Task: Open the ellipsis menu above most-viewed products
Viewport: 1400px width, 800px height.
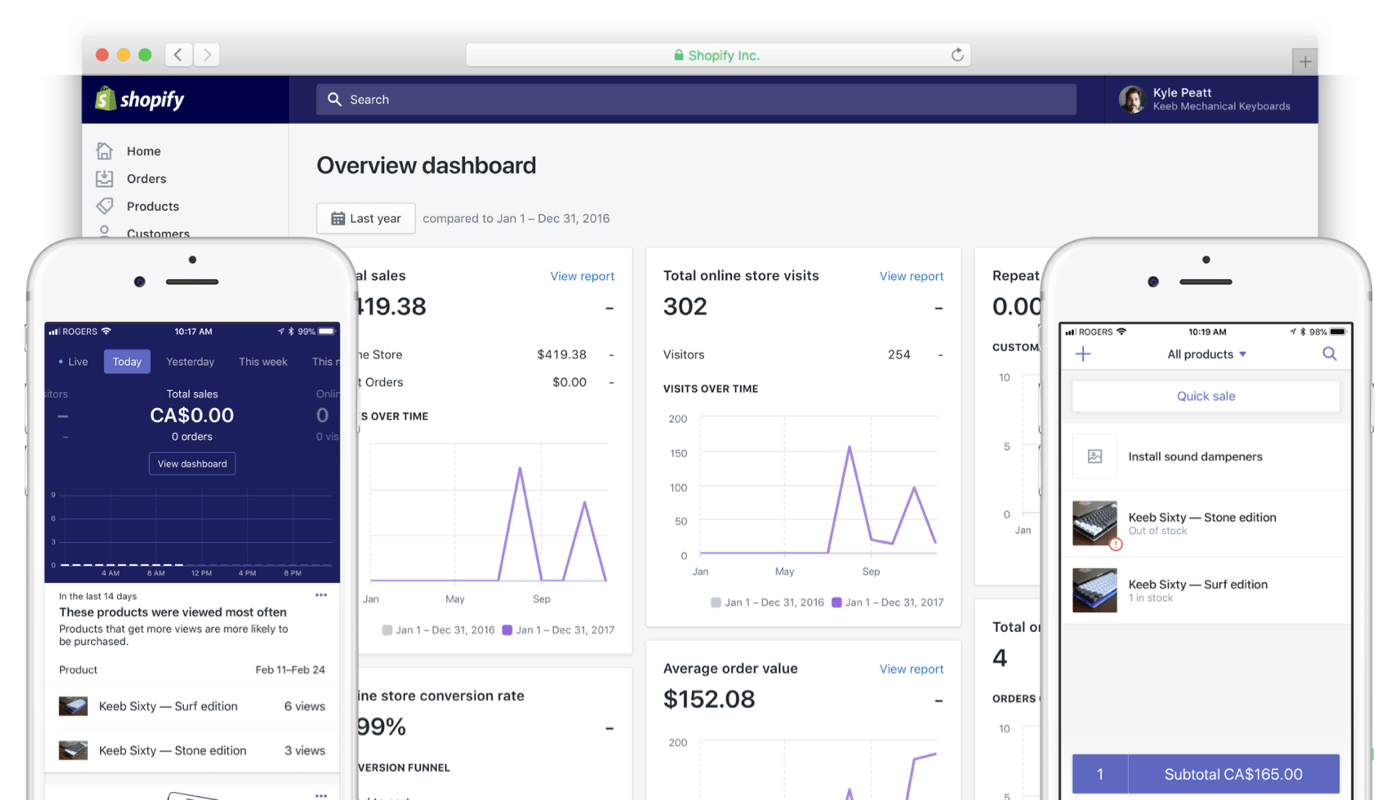Action: click(x=322, y=594)
